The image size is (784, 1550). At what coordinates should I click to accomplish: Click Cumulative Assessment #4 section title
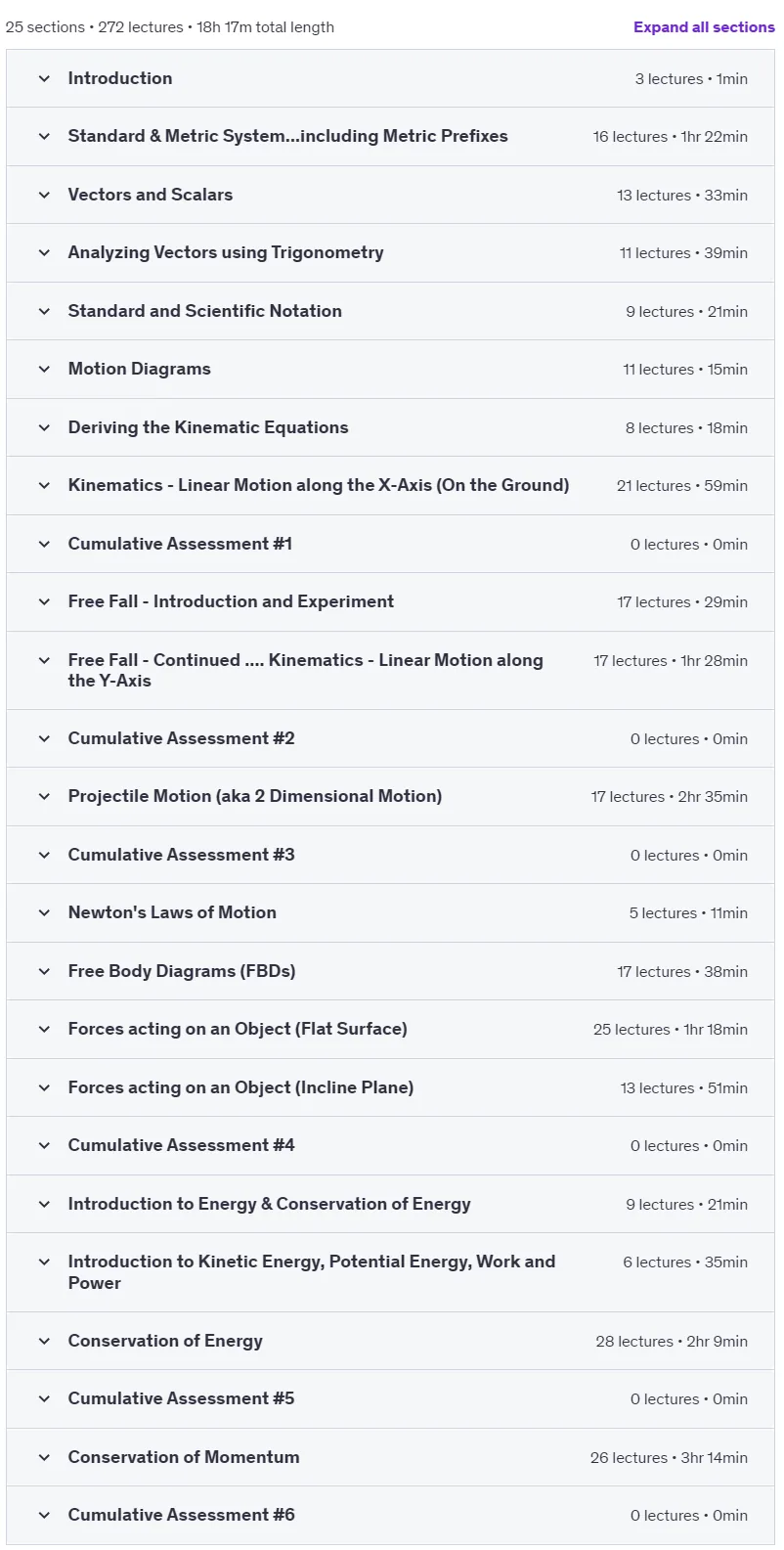(x=181, y=1145)
